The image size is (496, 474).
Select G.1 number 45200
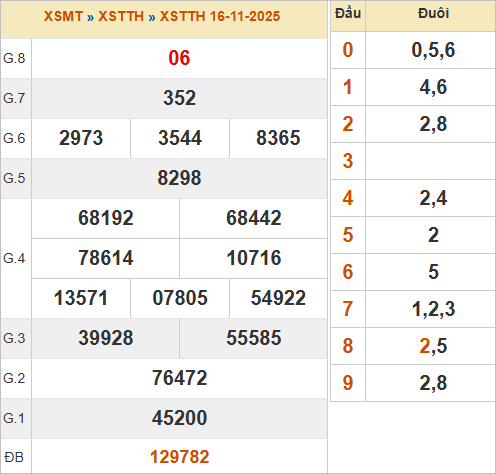179,418
